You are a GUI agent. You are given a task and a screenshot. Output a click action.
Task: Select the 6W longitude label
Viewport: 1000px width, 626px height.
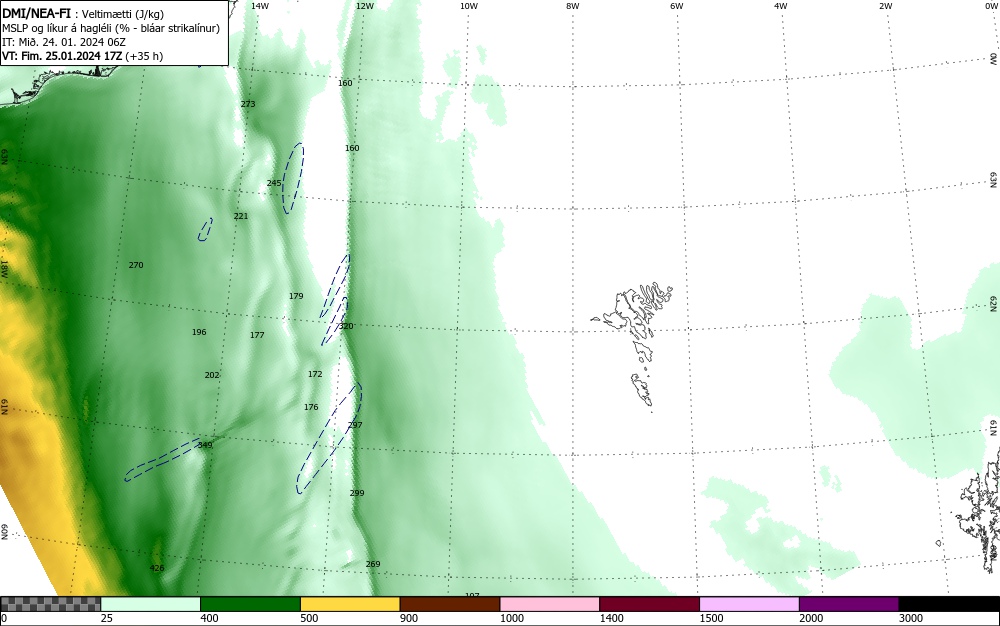(677, 6)
